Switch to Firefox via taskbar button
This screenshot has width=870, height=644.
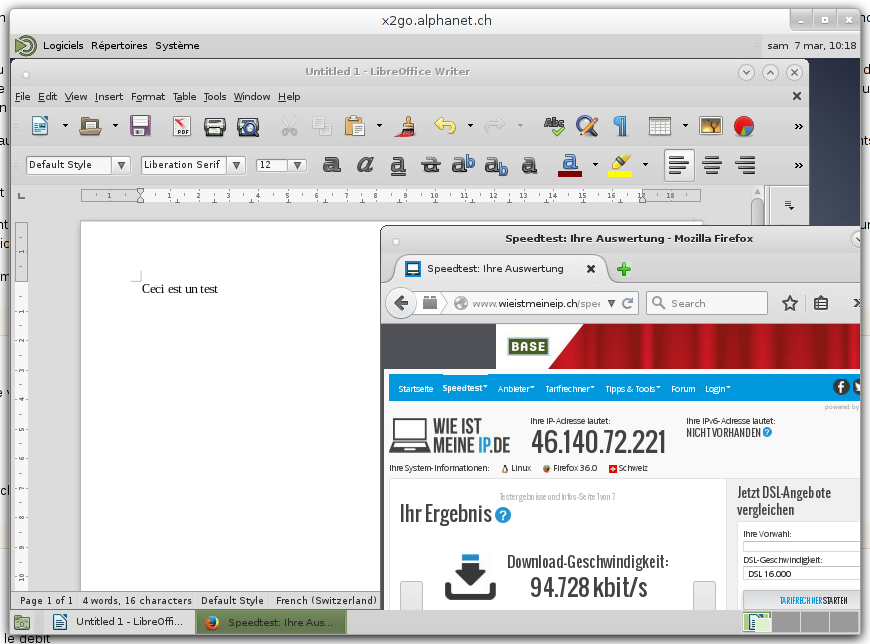pyautogui.click(x=271, y=622)
